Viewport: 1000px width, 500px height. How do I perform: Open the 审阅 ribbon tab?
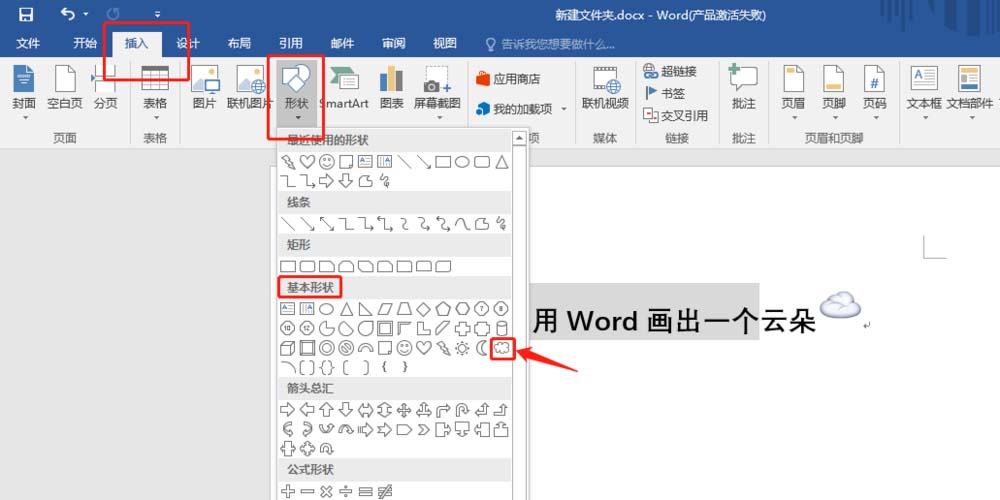click(x=393, y=43)
